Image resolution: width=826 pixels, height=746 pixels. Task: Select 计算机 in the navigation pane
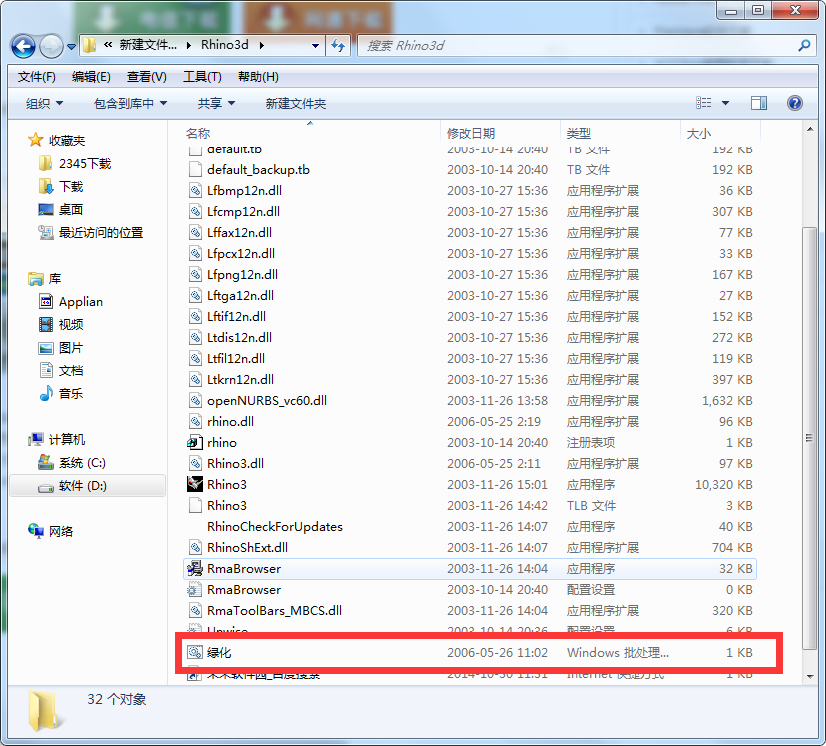(x=66, y=439)
